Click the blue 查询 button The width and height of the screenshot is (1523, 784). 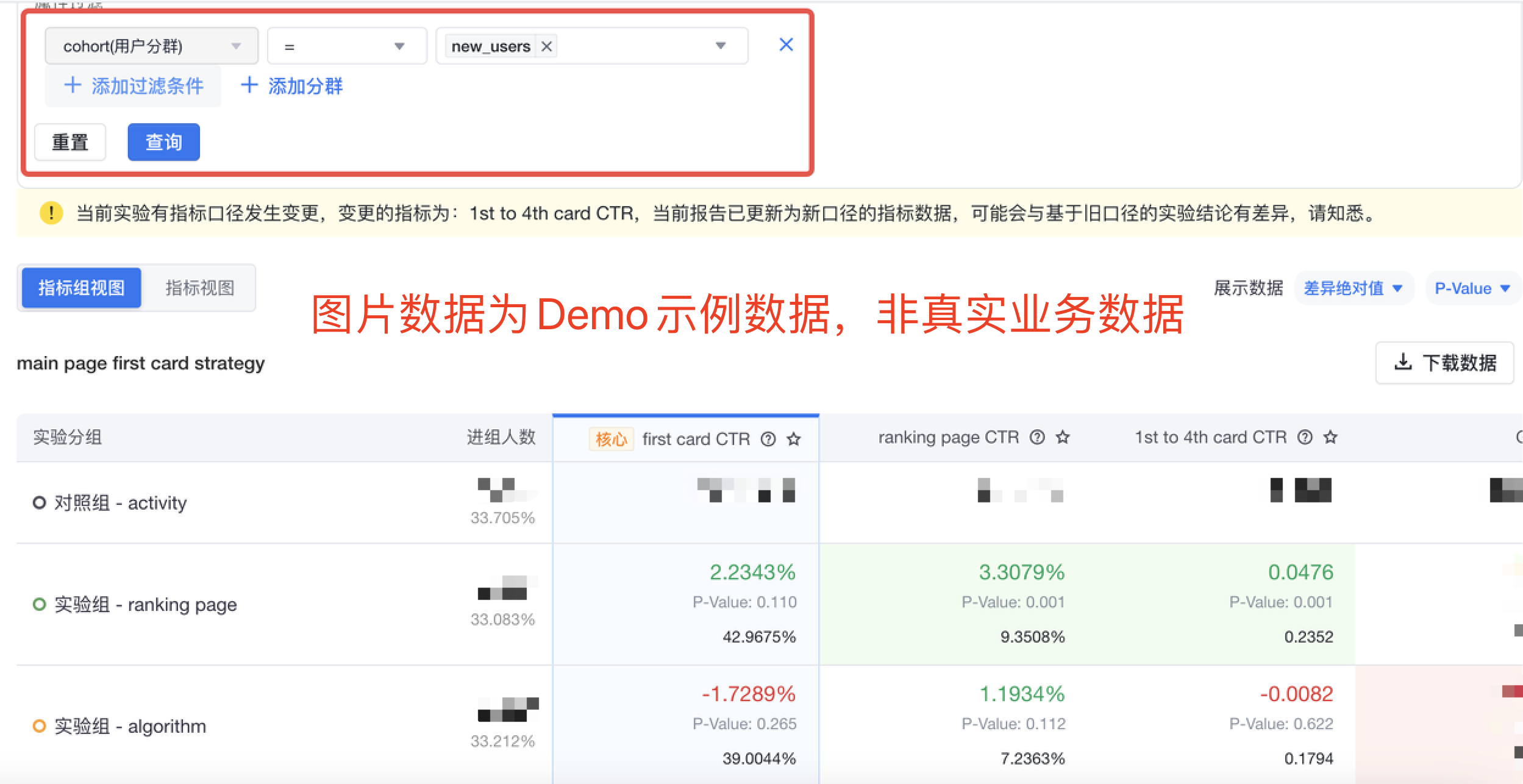(x=163, y=142)
